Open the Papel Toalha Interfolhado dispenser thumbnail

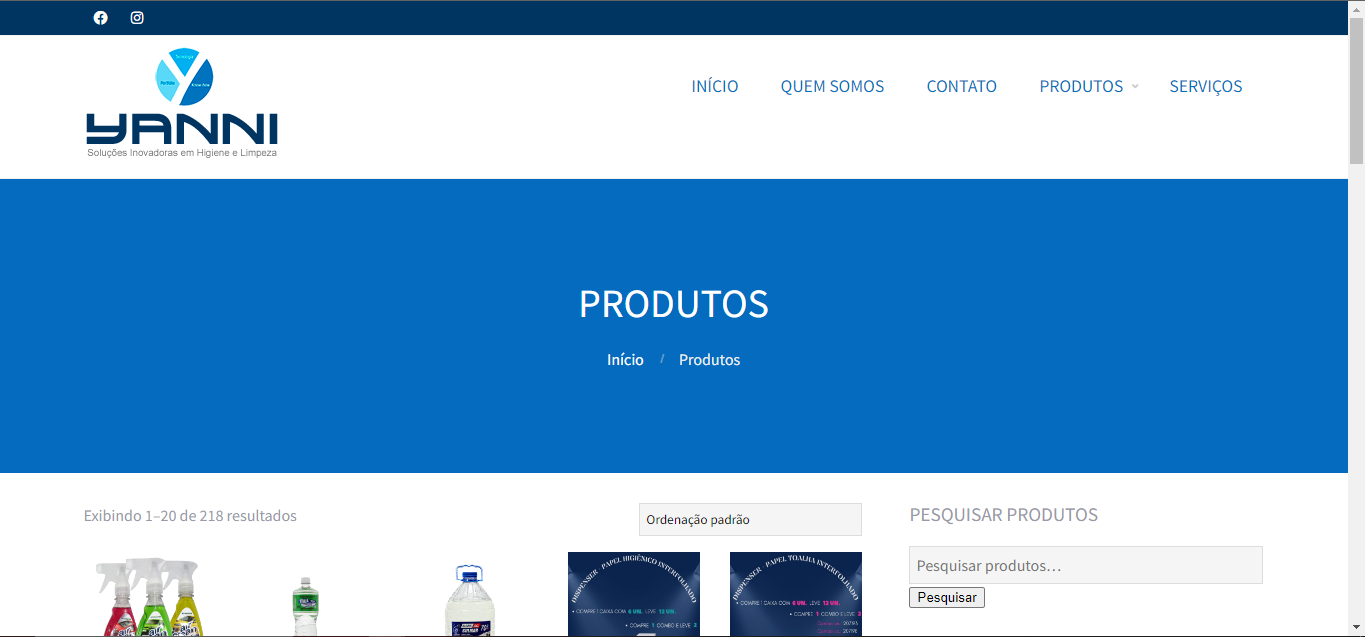coord(796,594)
